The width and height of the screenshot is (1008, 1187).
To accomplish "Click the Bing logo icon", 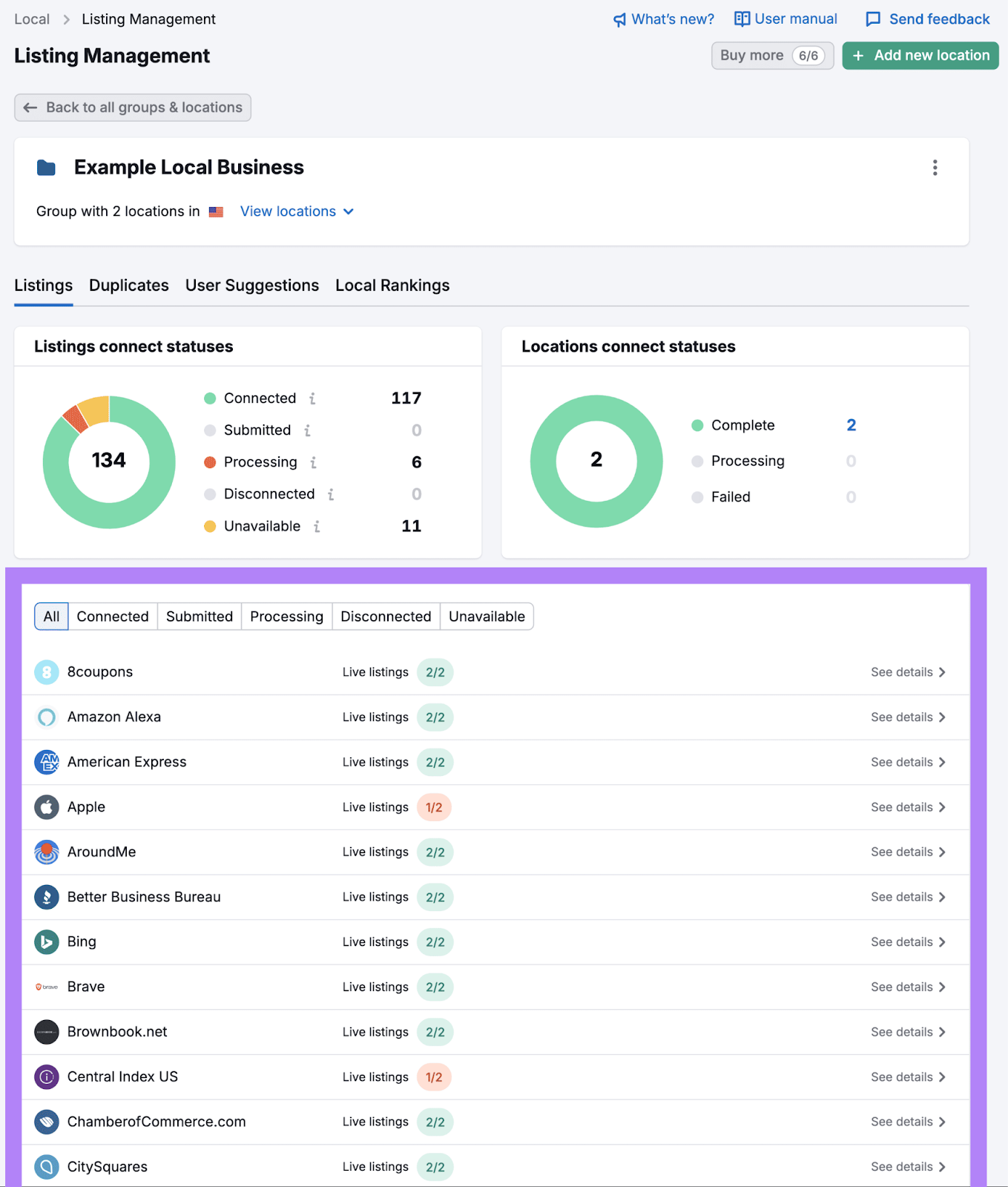I will click(47, 942).
